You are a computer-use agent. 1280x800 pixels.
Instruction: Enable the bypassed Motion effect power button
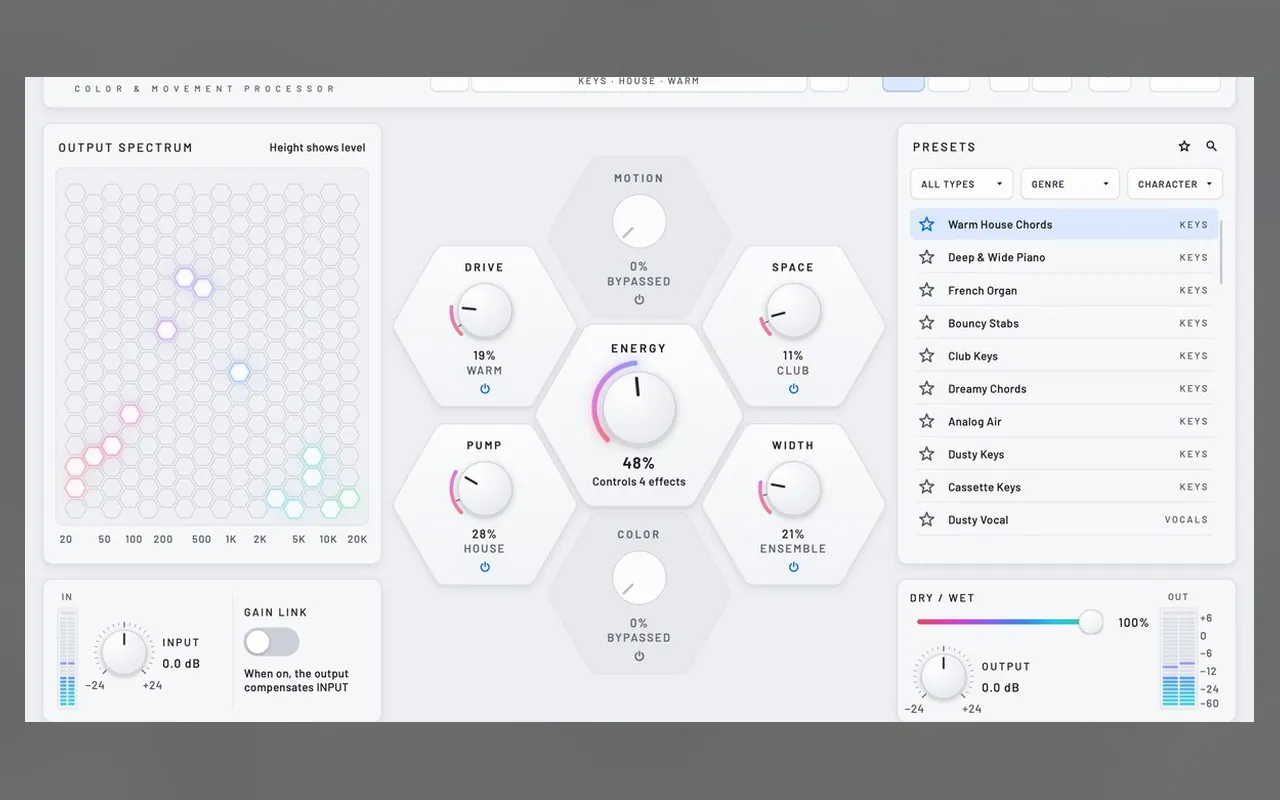[639, 299]
